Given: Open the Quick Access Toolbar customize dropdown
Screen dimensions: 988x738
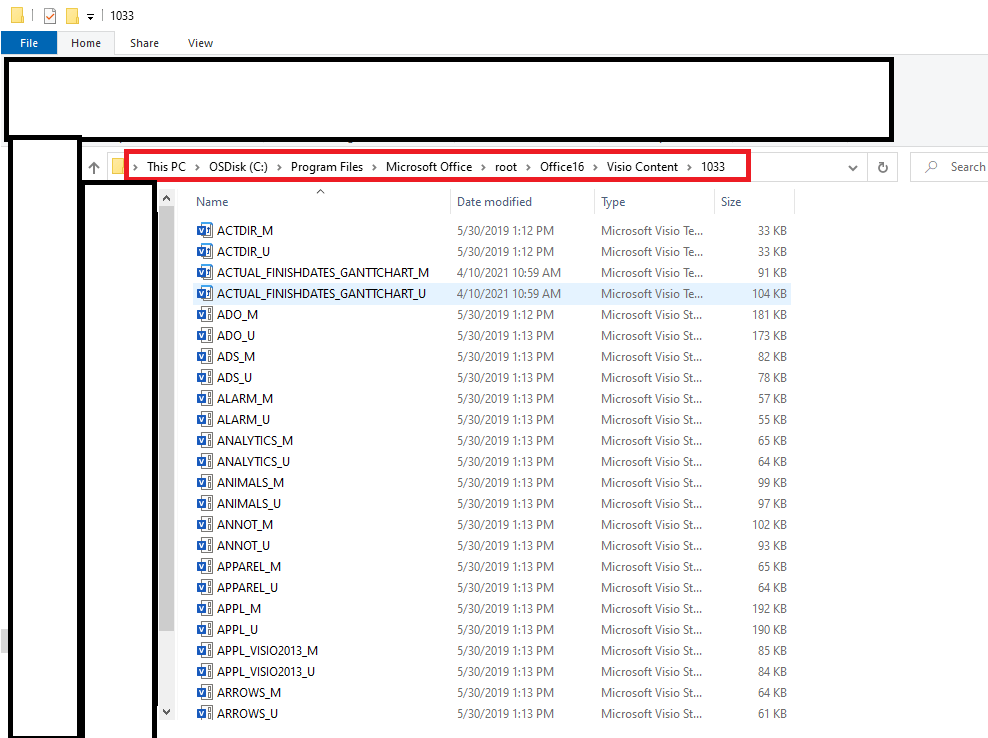Looking at the screenshot, I should 90,17.
